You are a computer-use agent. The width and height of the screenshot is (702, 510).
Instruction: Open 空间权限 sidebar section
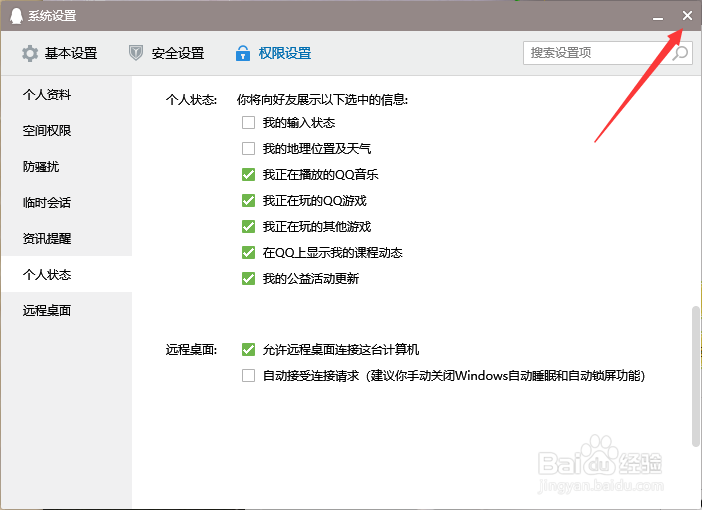click(67, 130)
